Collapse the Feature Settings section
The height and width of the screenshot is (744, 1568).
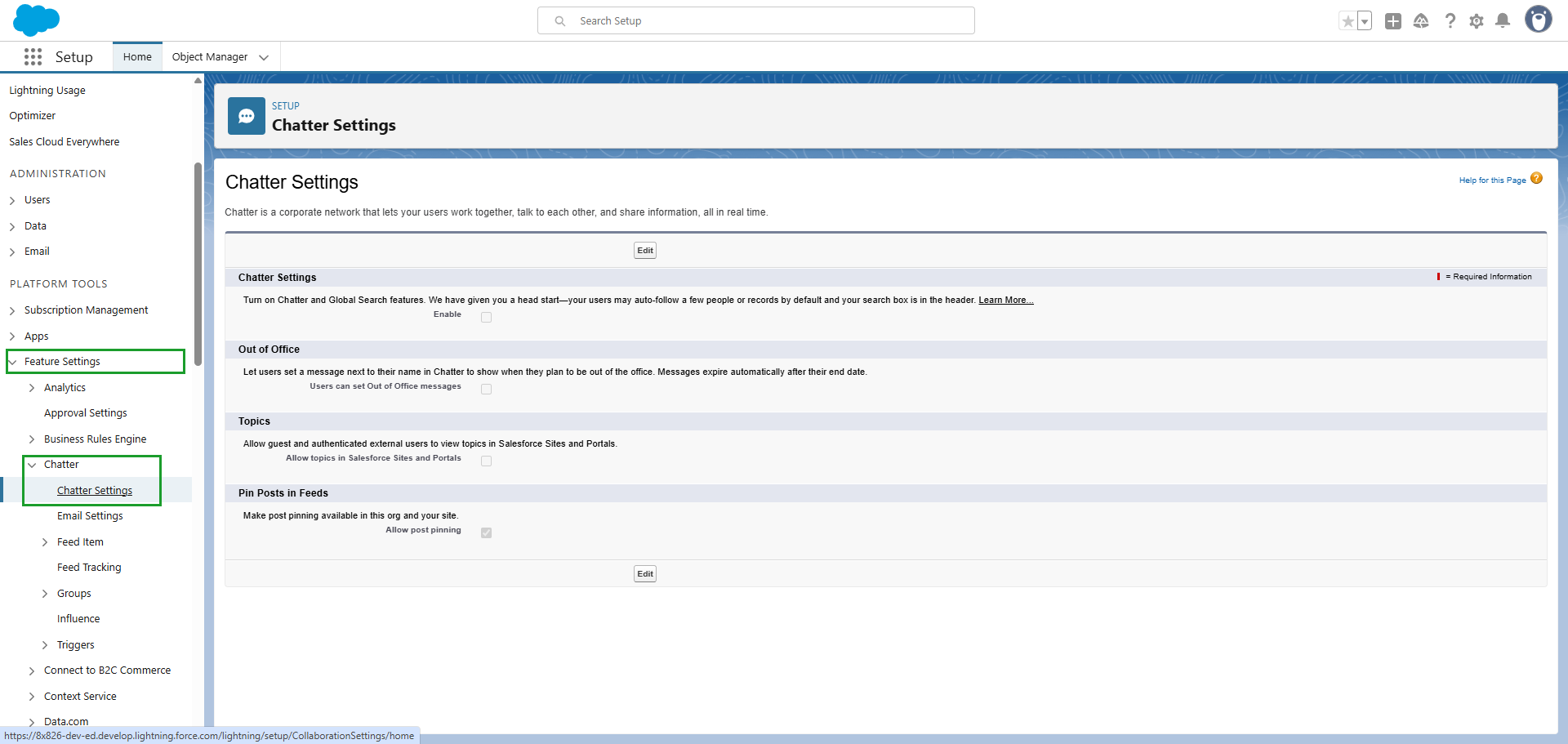(12, 362)
